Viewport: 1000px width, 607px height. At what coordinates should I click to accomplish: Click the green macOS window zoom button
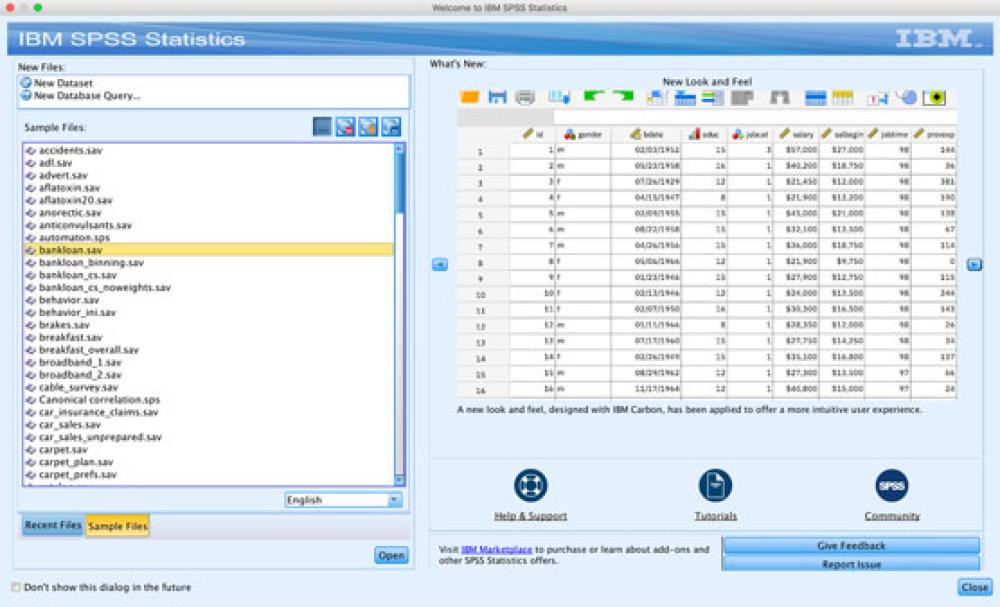(x=38, y=8)
